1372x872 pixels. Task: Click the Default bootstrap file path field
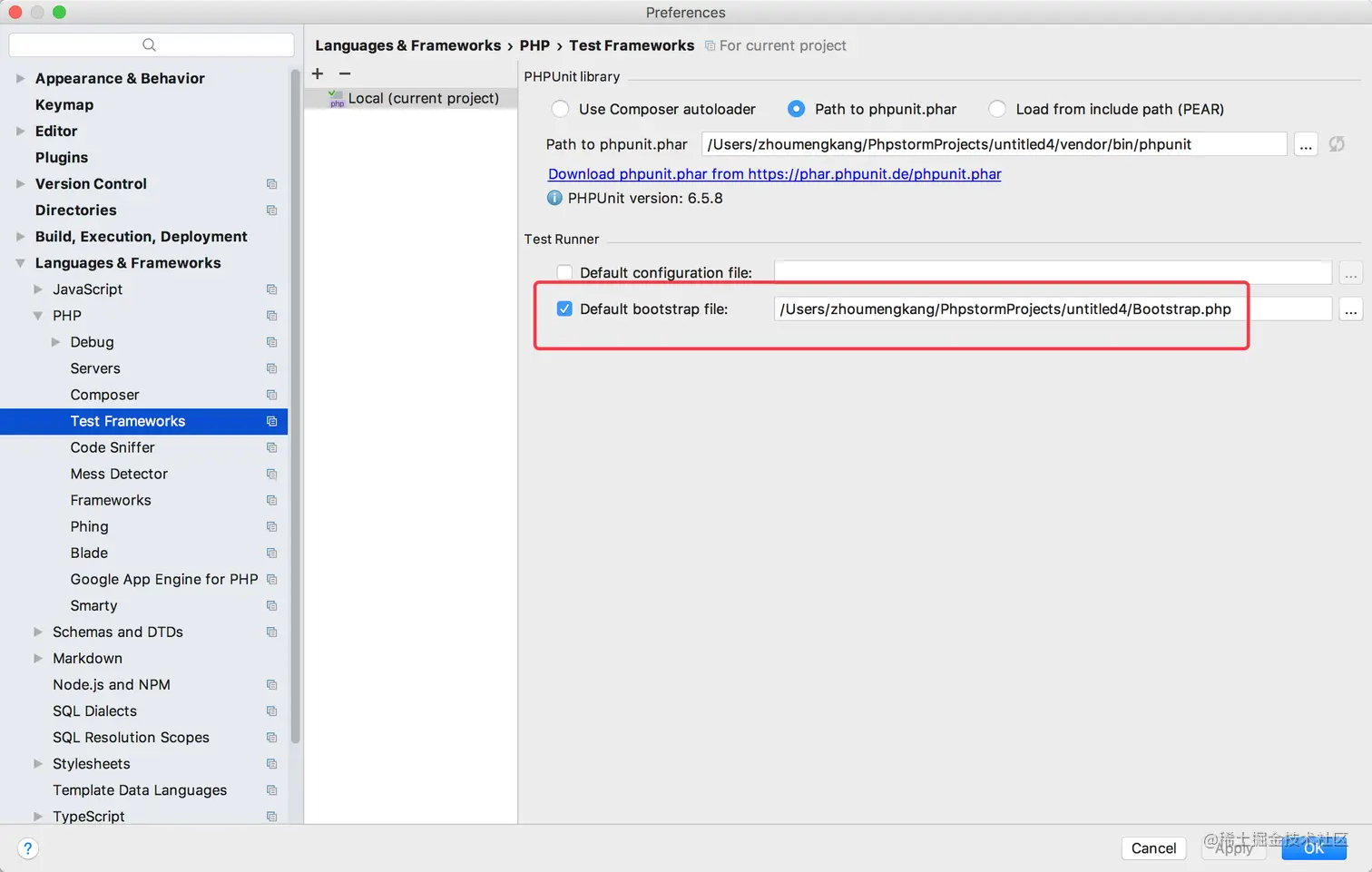(1053, 309)
